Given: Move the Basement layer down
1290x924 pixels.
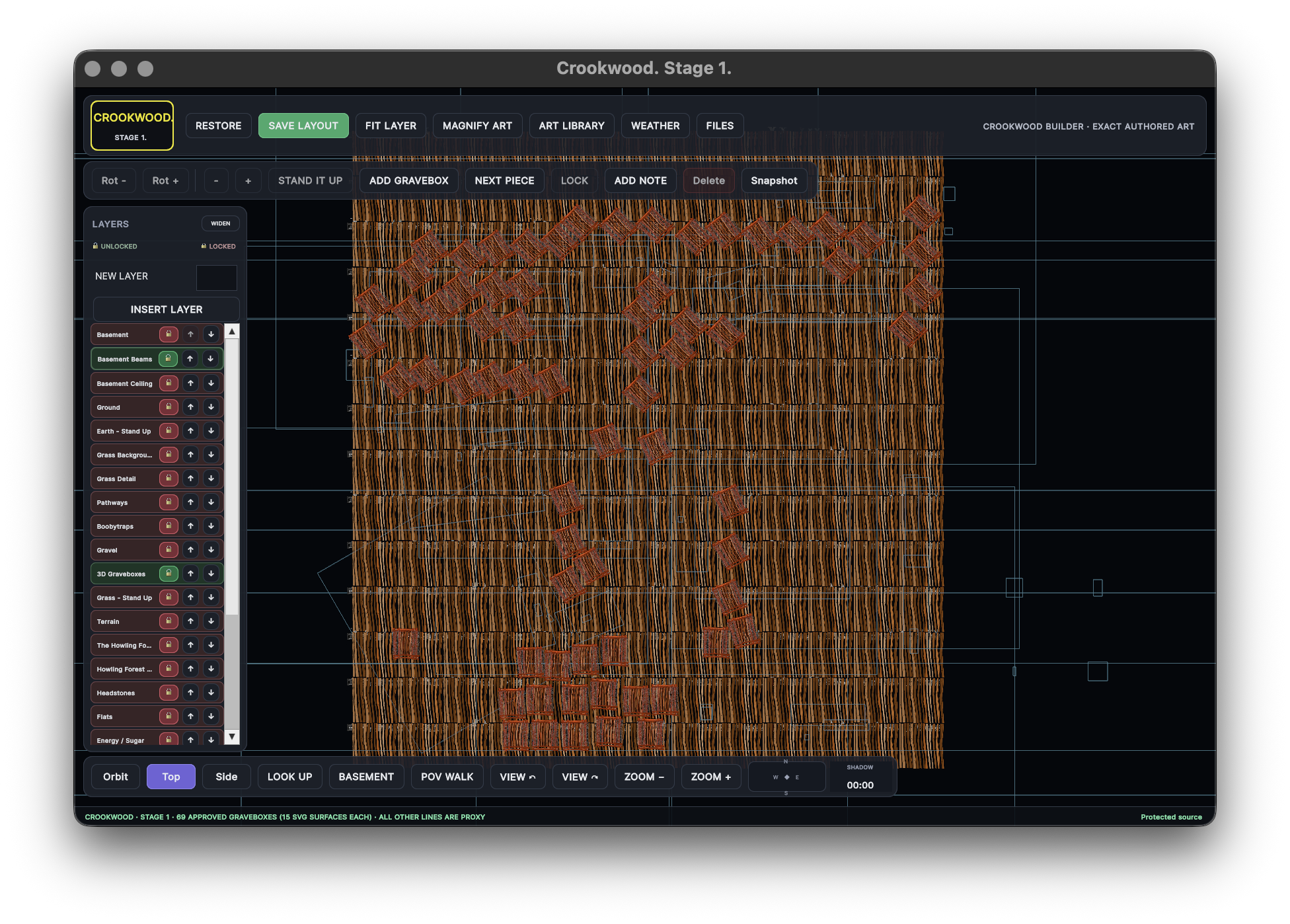Looking at the screenshot, I should [x=211, y=334].
